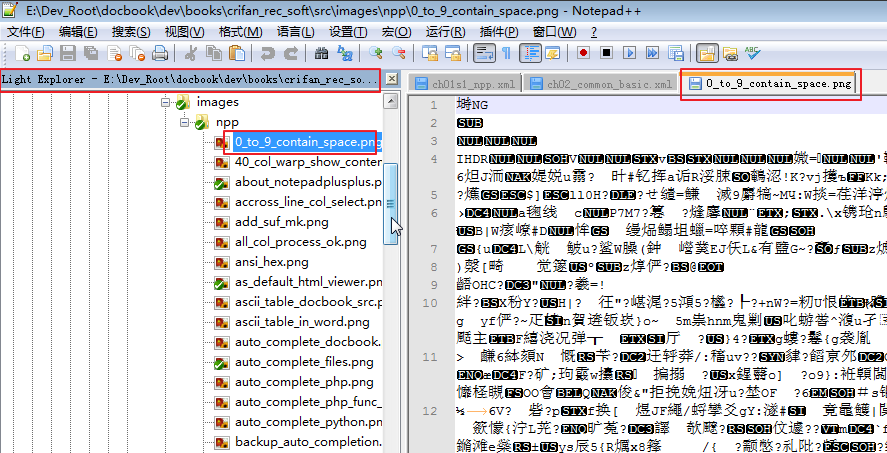Select all_col_process_ok.png file
The height and width of the screenshot is (453, 887).
(300, 242)
